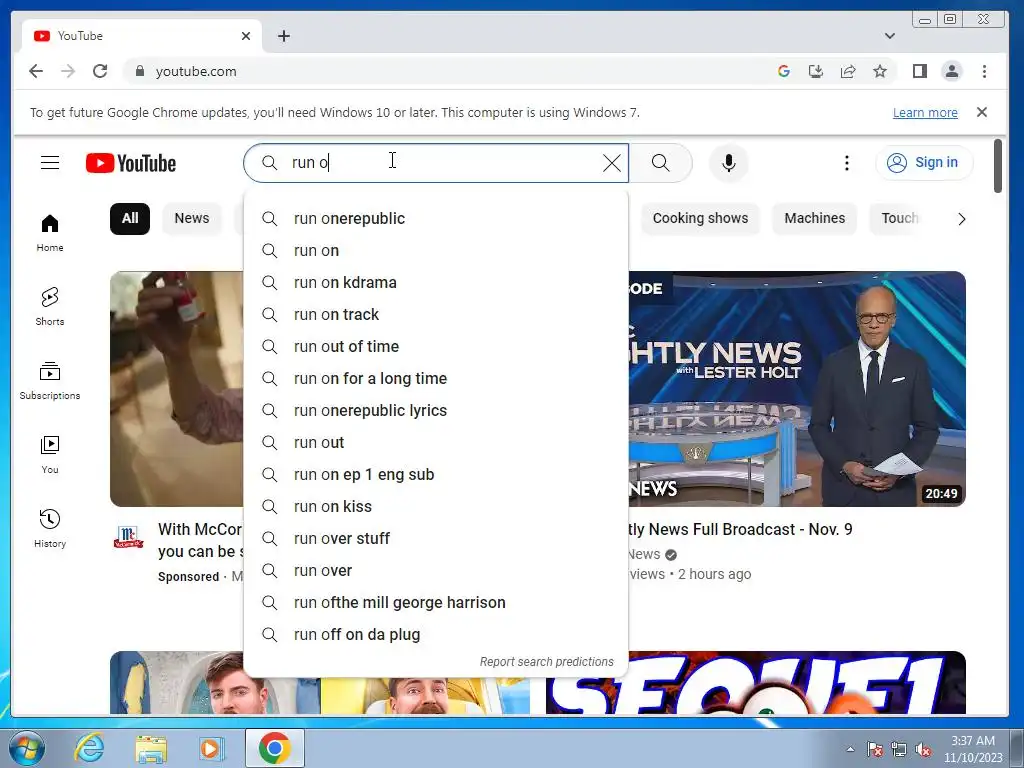Viewport: 1024px width, 768px height.
Task: Toggle Chrome side panel
Action: pos(920,71)
